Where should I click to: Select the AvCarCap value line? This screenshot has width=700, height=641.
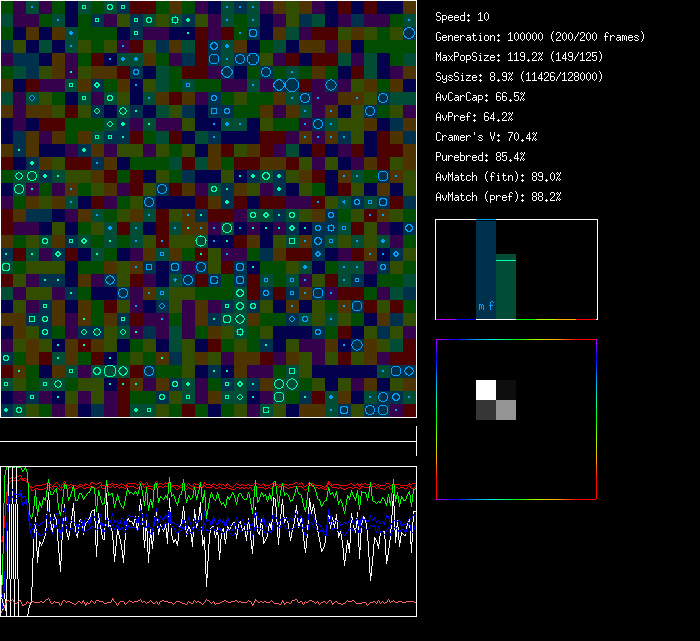point(480,97)
